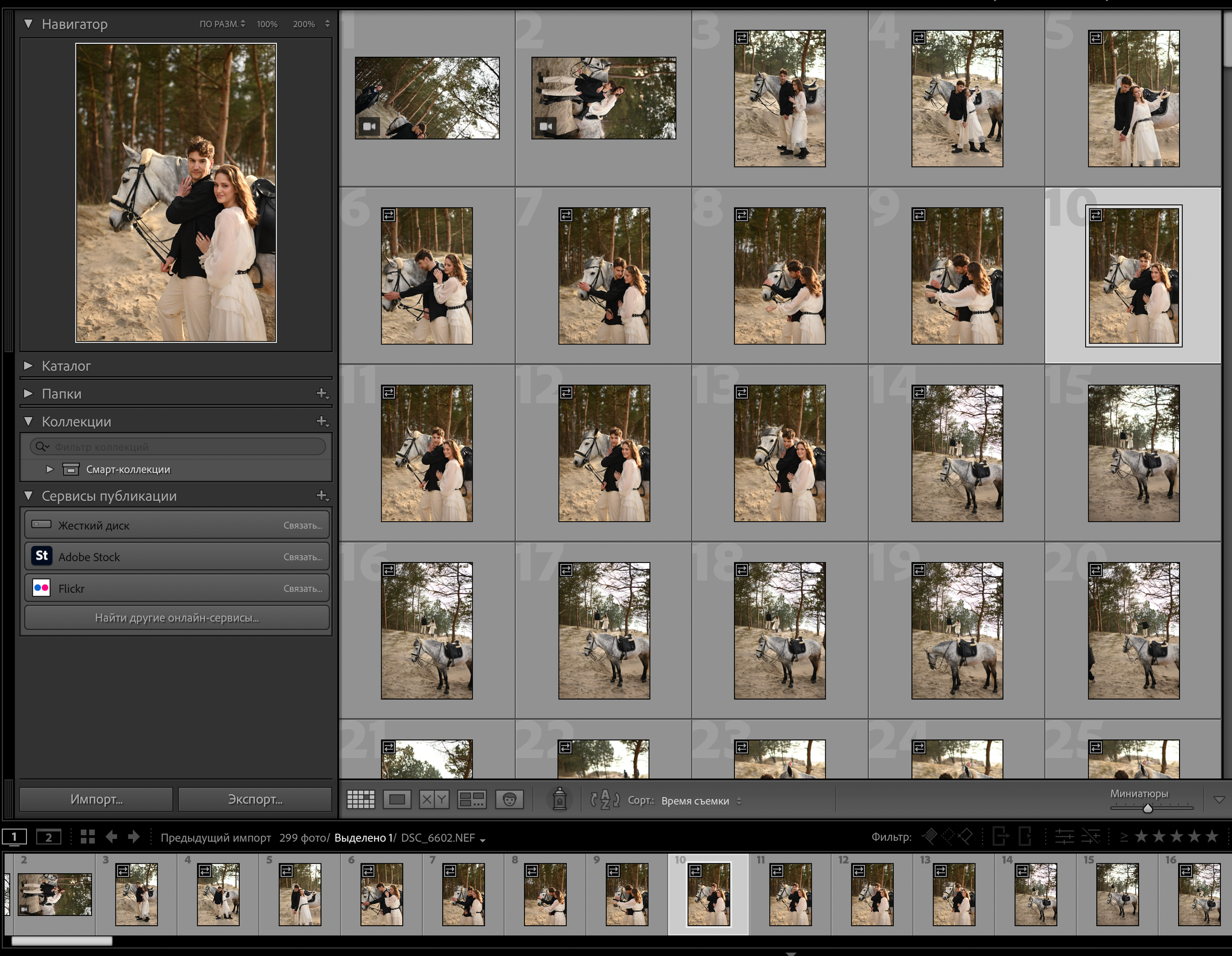Switch to Grid view mode
This screenshot has width=1232, height=956.
coord(360,799)
